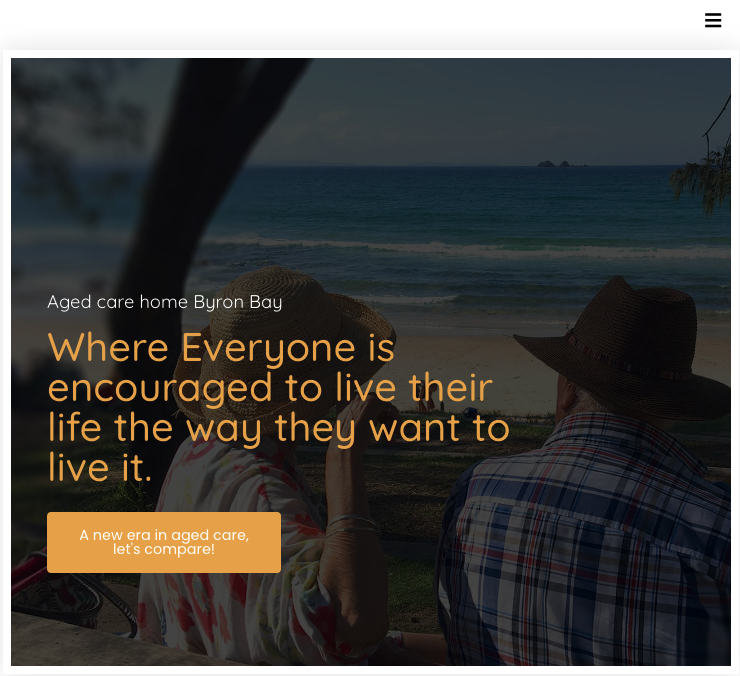Click the man's plaid shirt in photo
The width and height of the screenshot is (740, 676).
click(585, 543)
